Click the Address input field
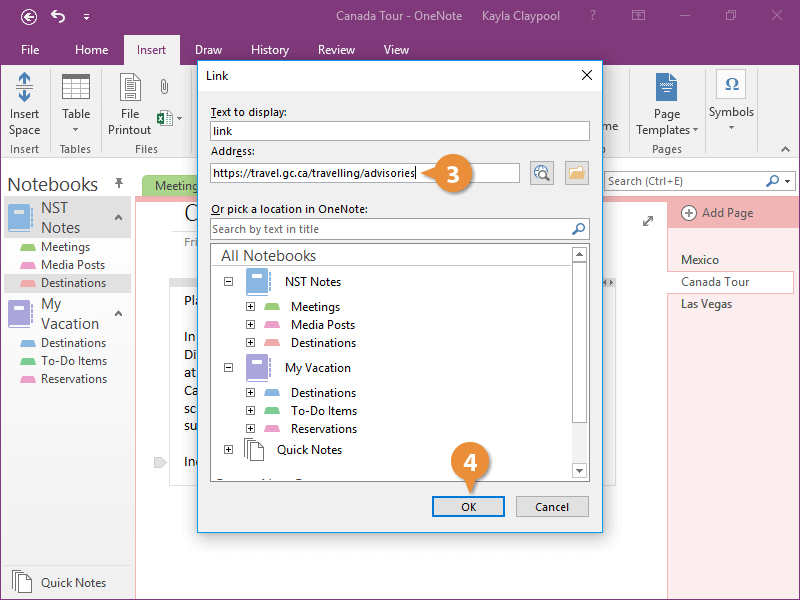 tap(365, 173)
